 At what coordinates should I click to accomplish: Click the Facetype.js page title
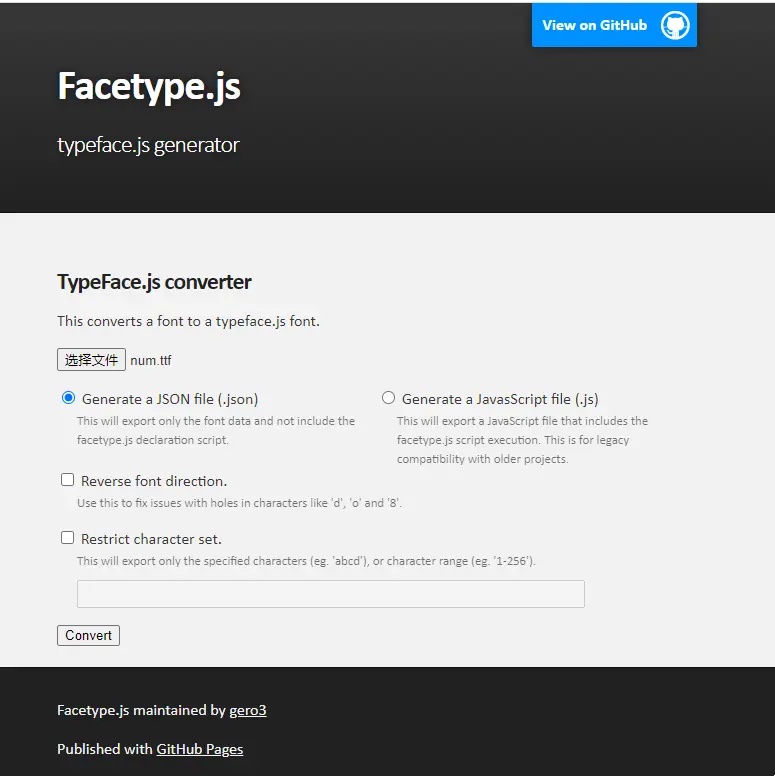coord(149,86)
